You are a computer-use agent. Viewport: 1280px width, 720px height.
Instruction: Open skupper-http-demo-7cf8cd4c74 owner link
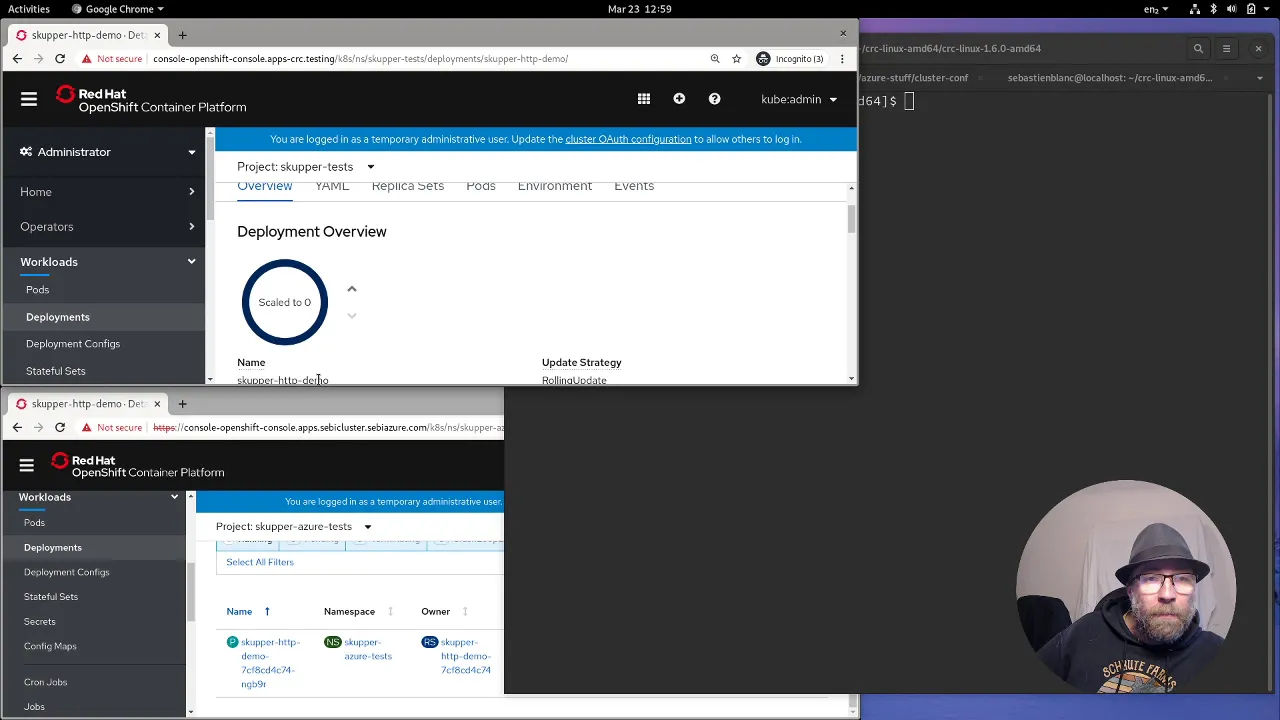point(466,656)
